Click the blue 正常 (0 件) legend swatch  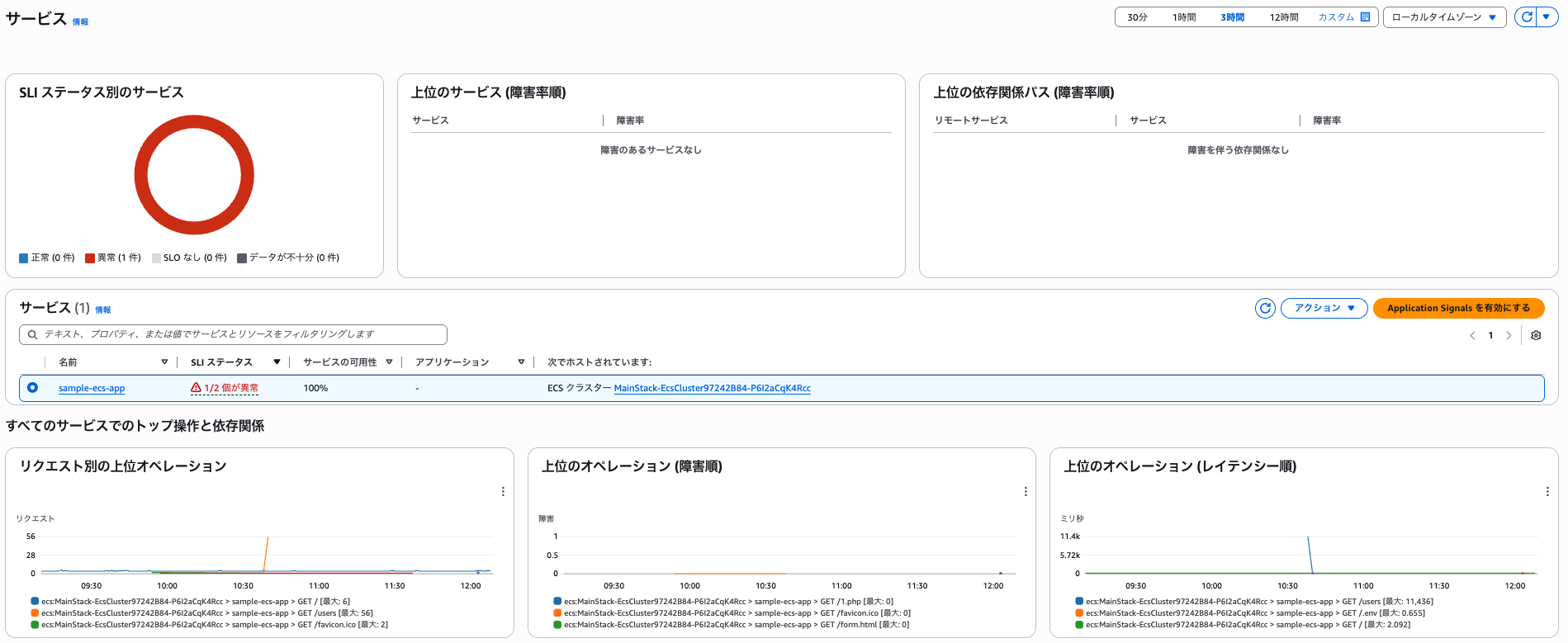coord(24,258)
